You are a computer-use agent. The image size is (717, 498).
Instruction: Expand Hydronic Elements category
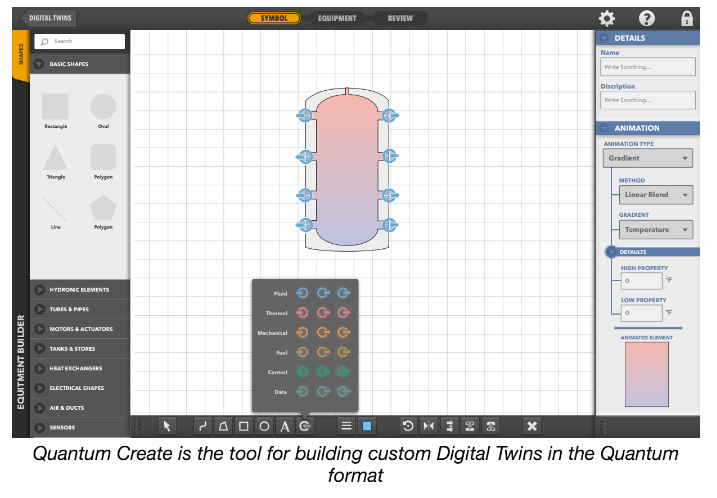(80, 289)
